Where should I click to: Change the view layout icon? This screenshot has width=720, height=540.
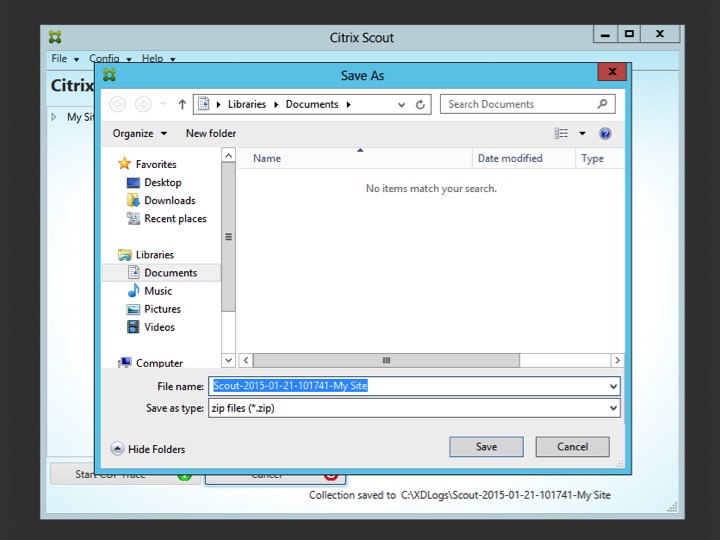pyautogui.click(x=561, y=133)
